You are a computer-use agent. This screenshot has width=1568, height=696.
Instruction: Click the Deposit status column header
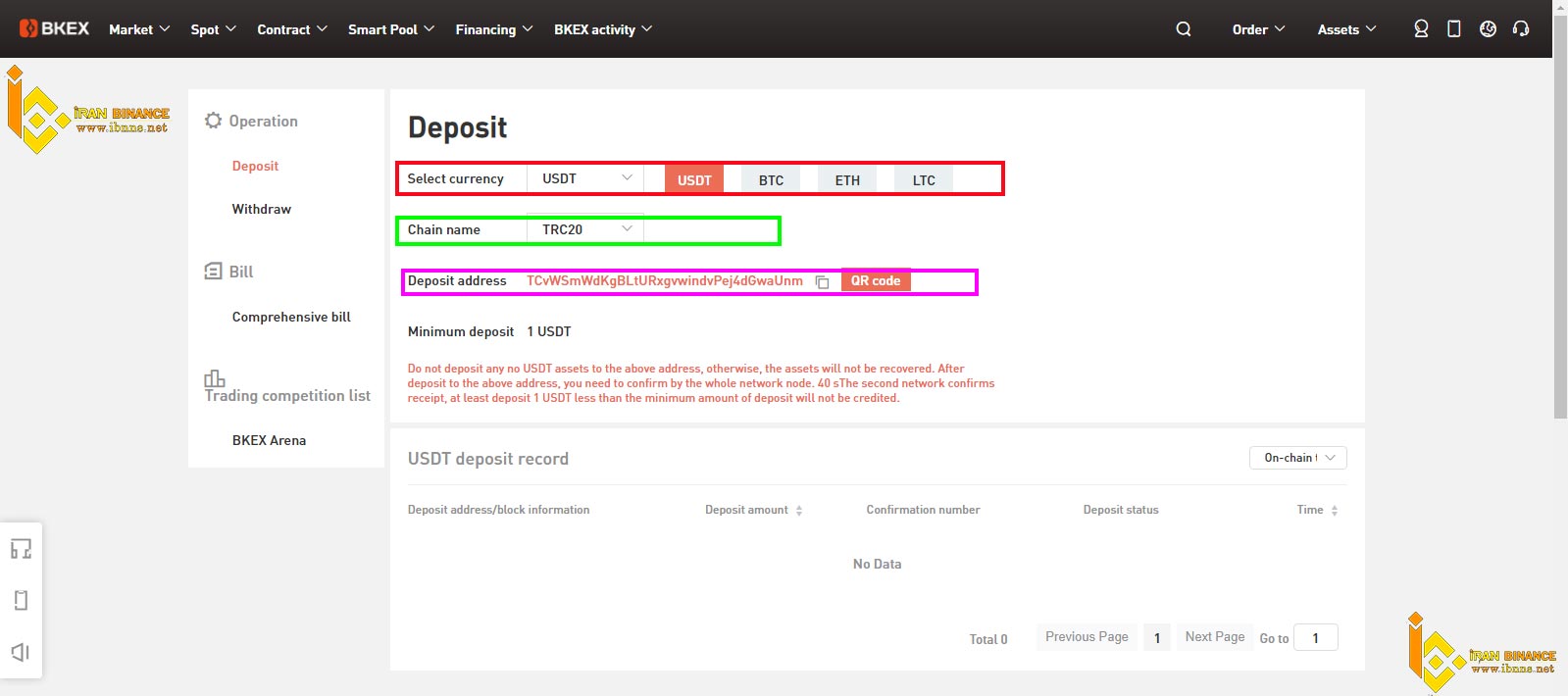[x=1121, y=510]
